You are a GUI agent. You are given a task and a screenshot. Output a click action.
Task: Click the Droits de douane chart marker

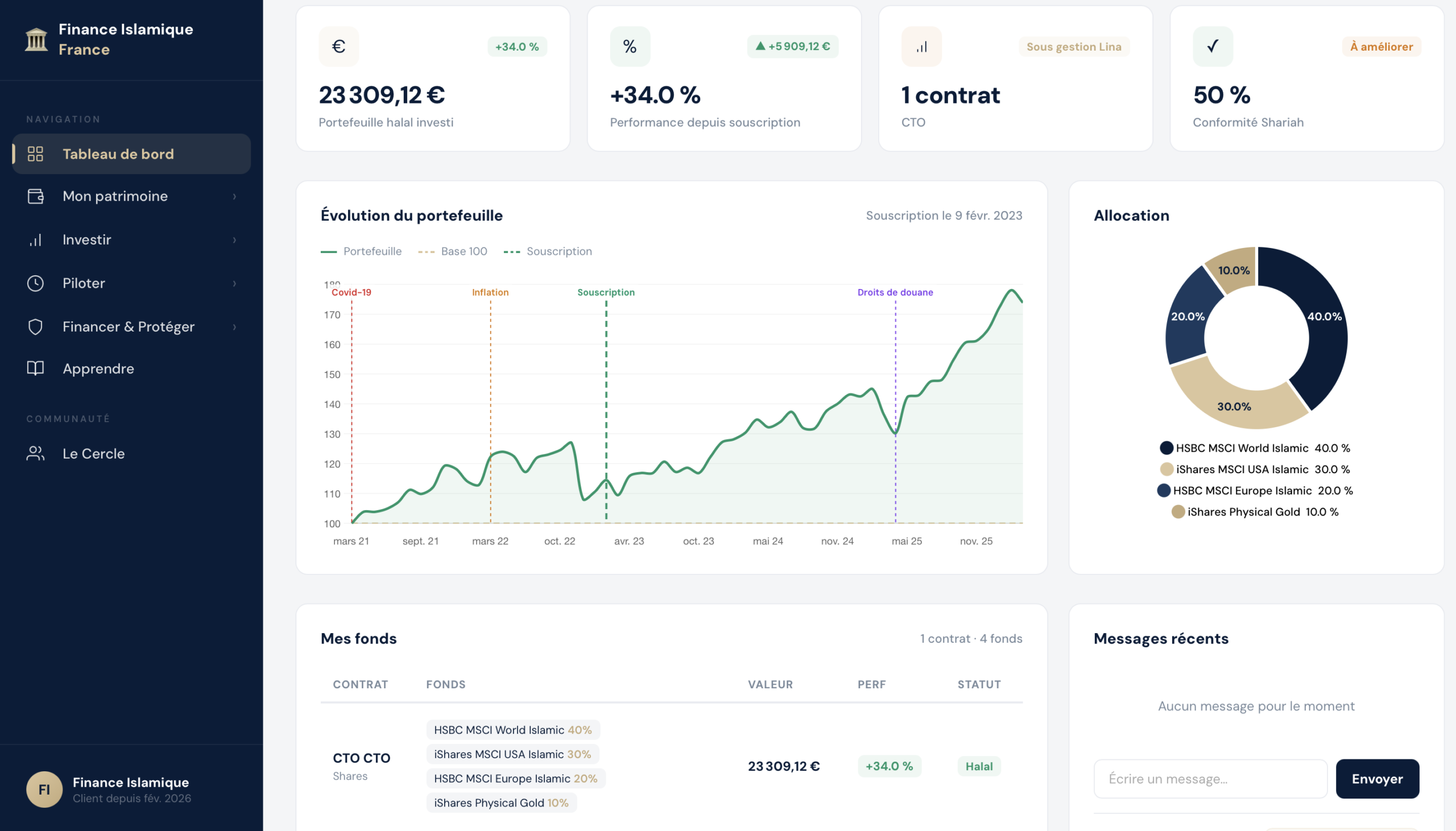pos(895,292)
